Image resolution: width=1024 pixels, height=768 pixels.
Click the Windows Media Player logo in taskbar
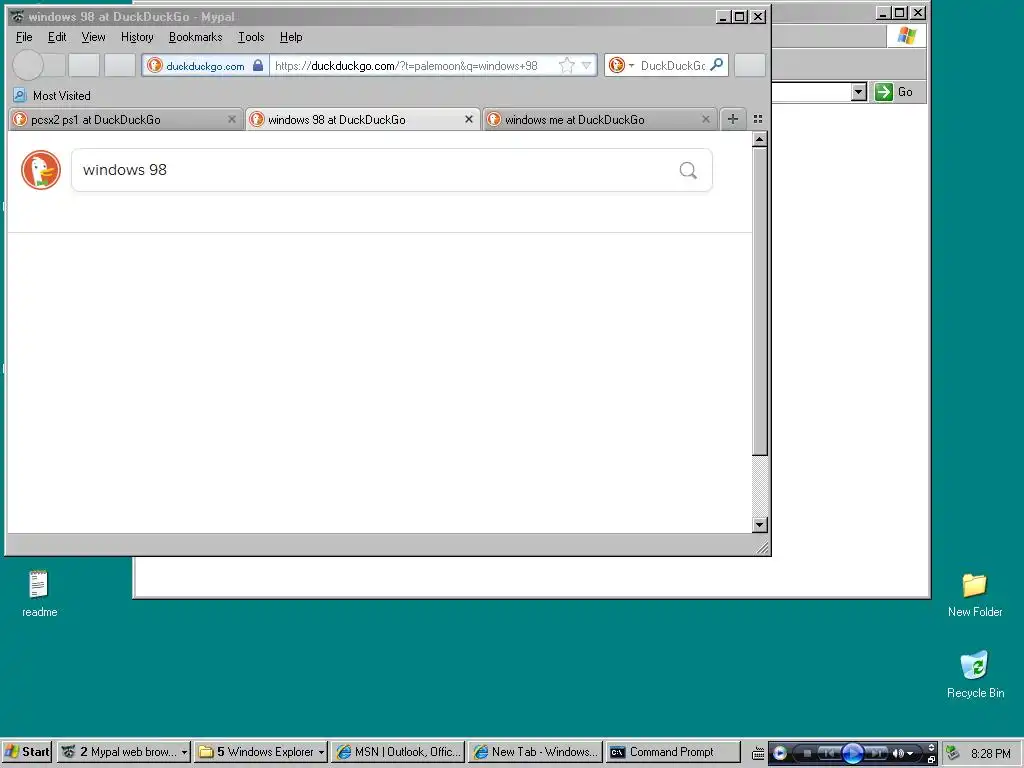click(x=780, y=753)
